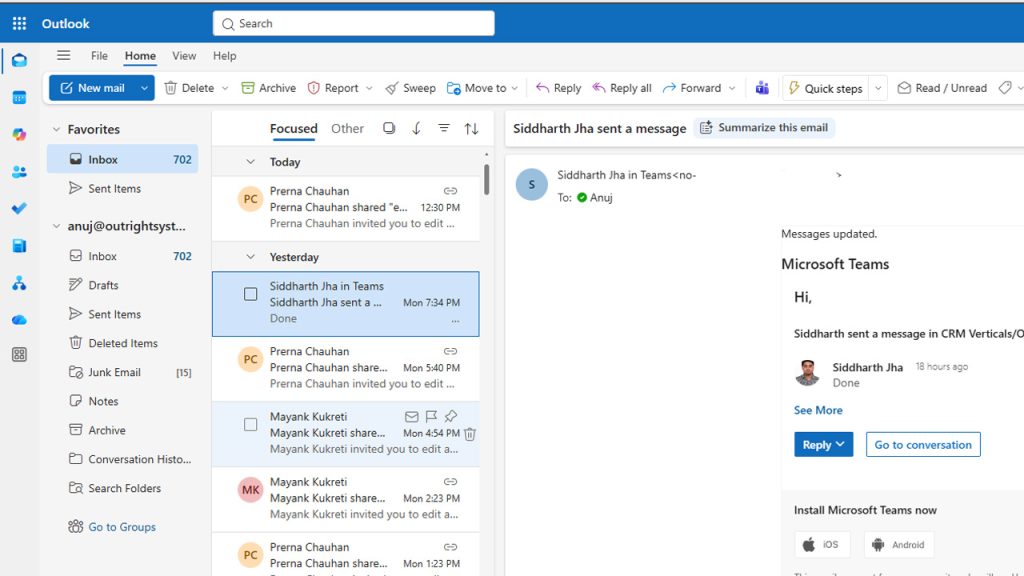Open Quick steps dropdown arrow

(878, 88)
